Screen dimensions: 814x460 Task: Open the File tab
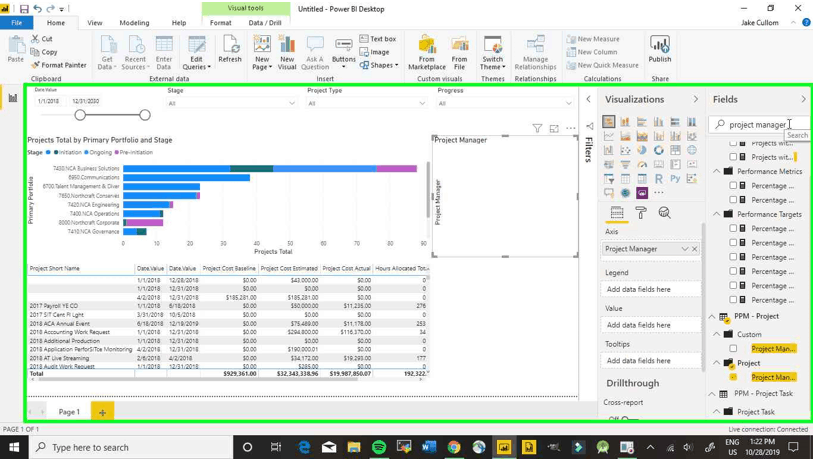(17, 23)
